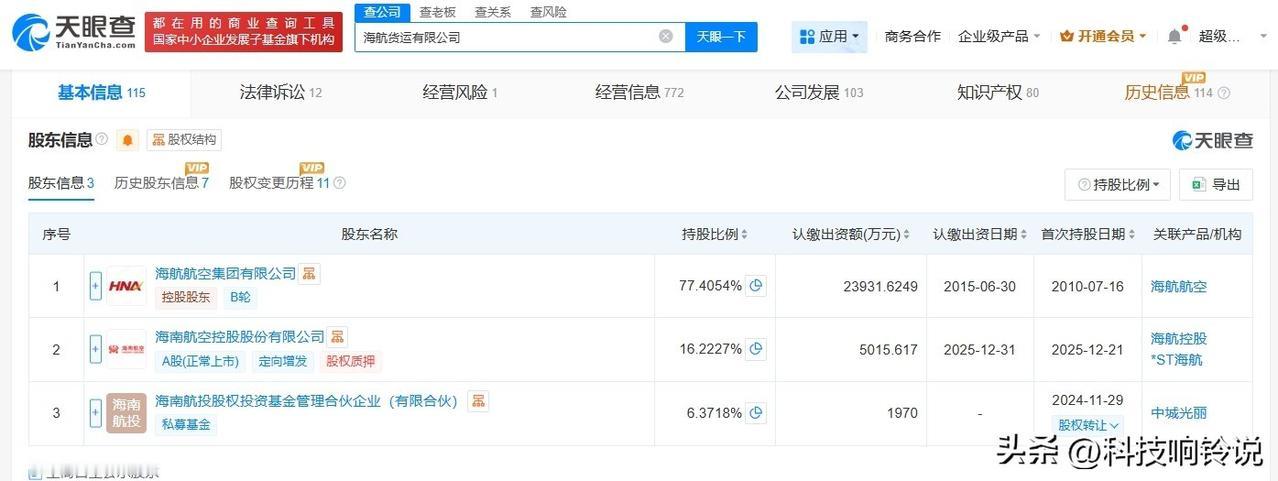Open the 海航控股 related product link

click(x=1179, y=339)
